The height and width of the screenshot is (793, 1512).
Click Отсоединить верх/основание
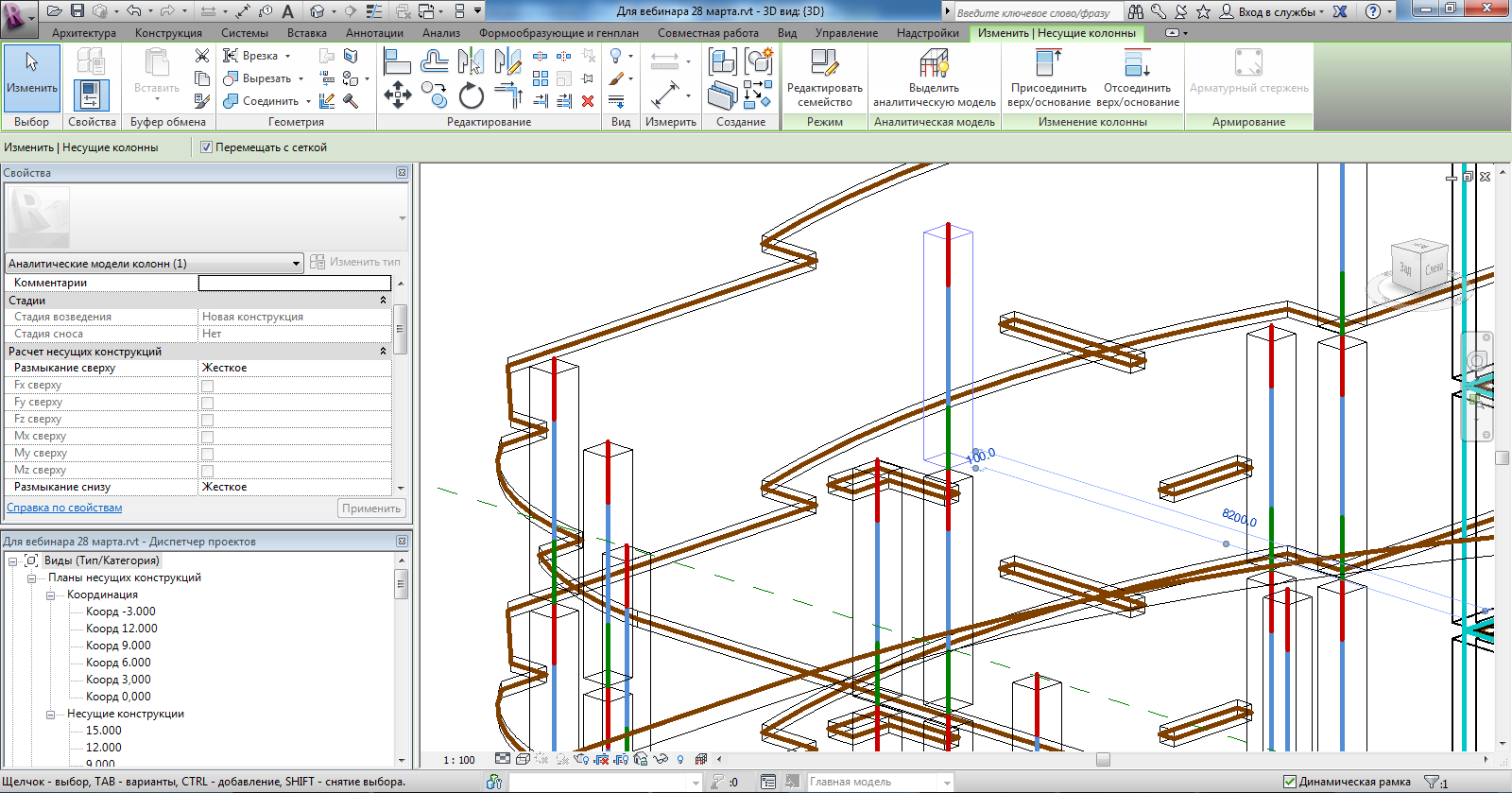[1138, 78]
